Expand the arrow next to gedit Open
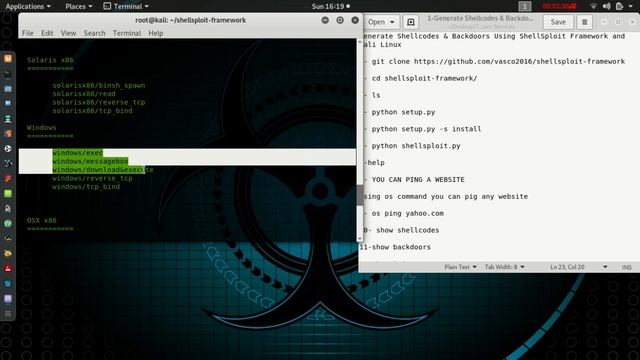The width and height of the screenshot is (640, 360). tap(392, 22)
